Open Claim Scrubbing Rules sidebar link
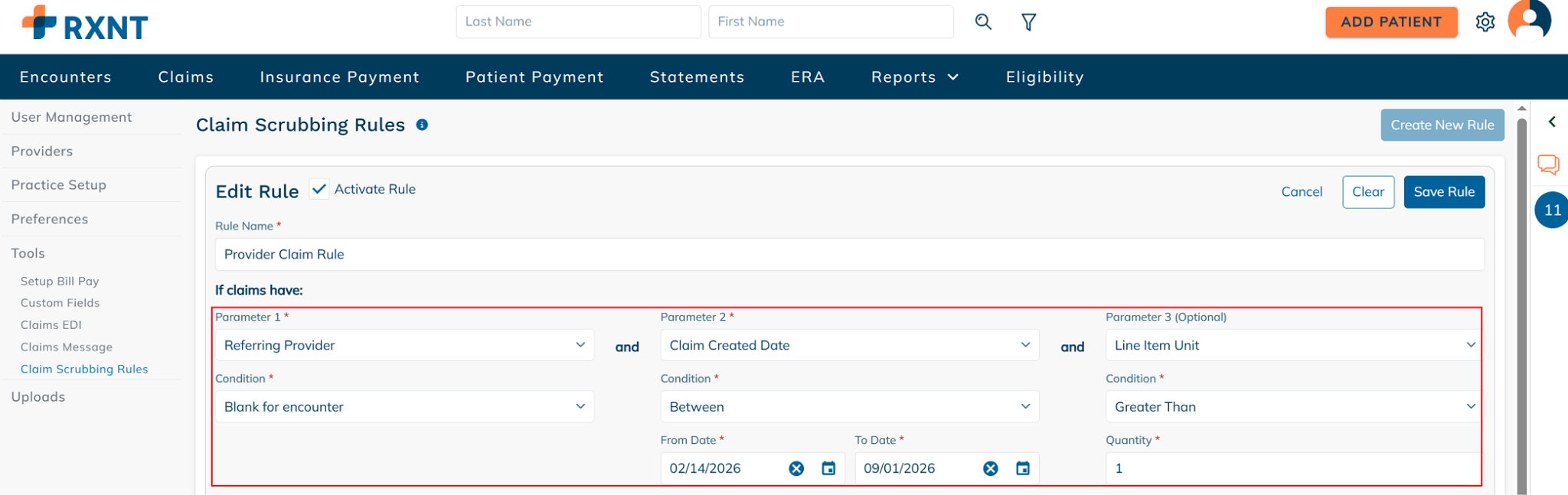 pyautogui.click(x=84, y=370)
